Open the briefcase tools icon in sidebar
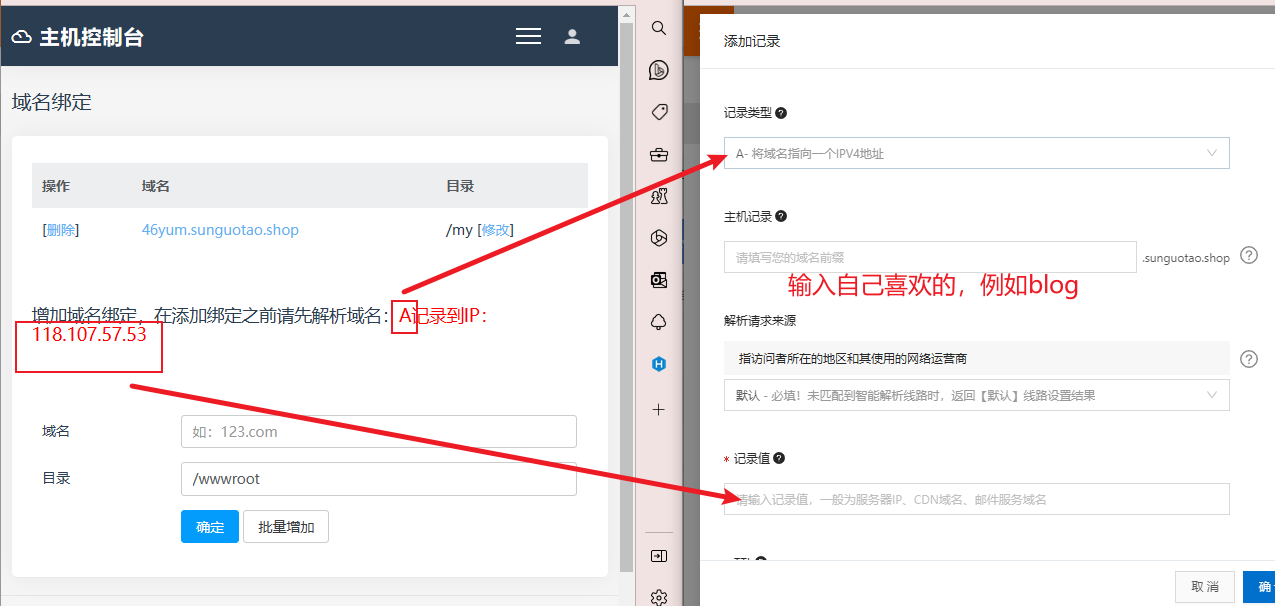Screen dimensions: 1275x606 click(x=658, y=154)
